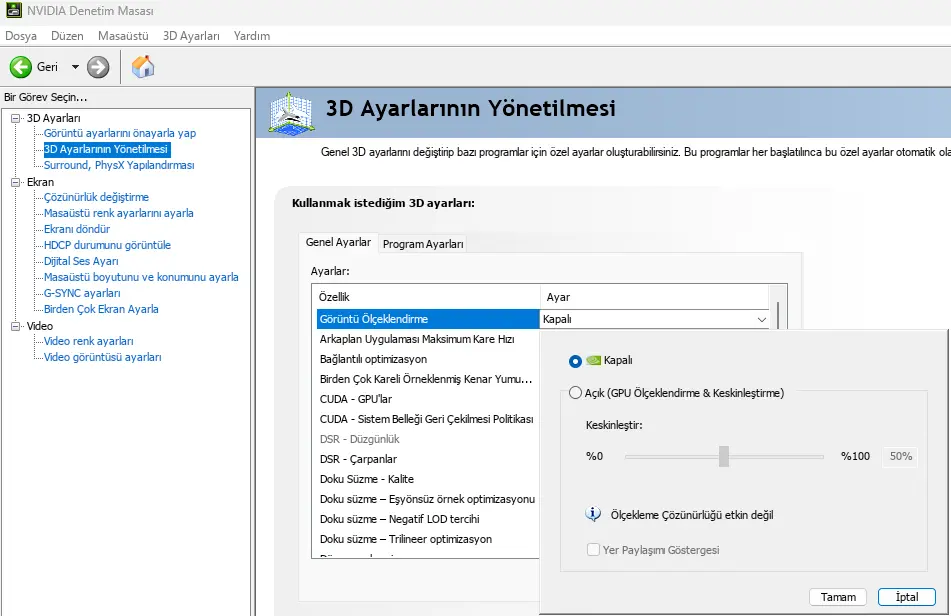Screen dimensions: 951x616
Task: Select Birden Çok Kareli Örneklenmiş Kenar row
Action: [x=428, y=379]
